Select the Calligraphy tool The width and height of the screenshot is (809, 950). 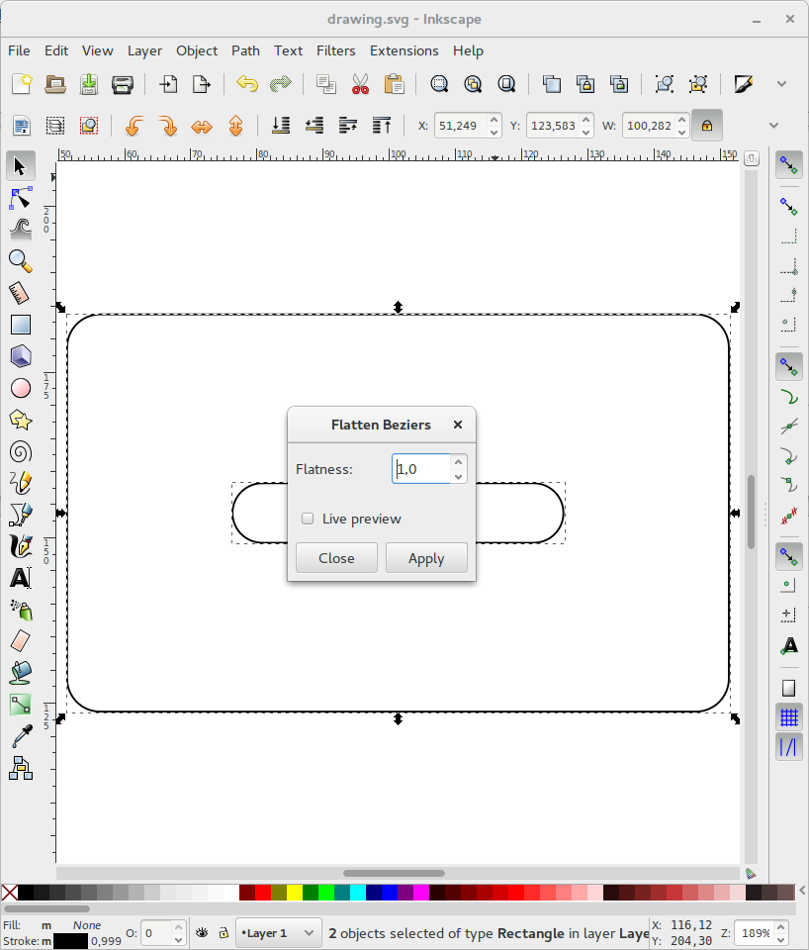(x=21, y=546)
